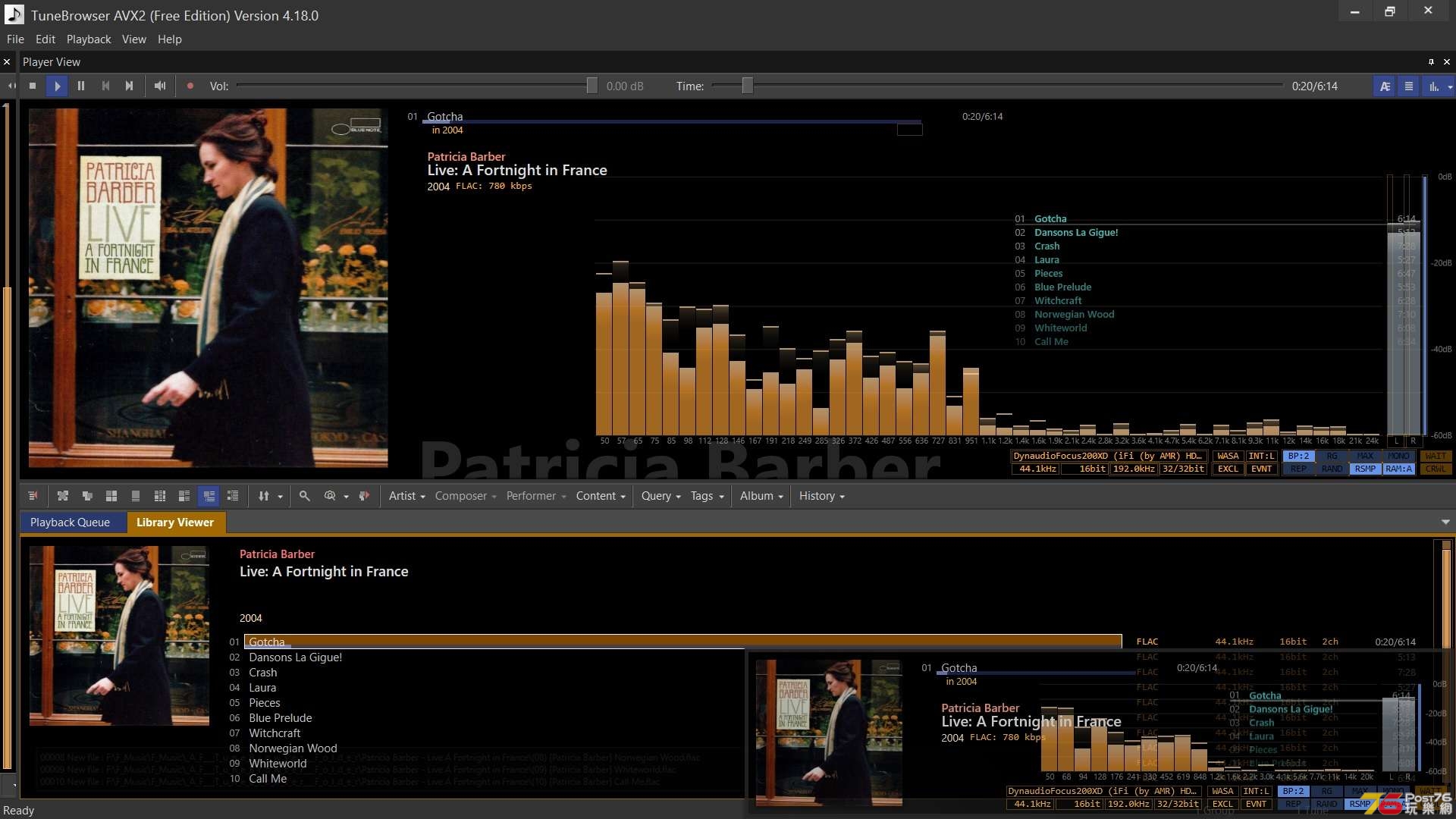Expand the Album dropdown
Viewport: 1456px width, 819px height.
coord(761,496)
